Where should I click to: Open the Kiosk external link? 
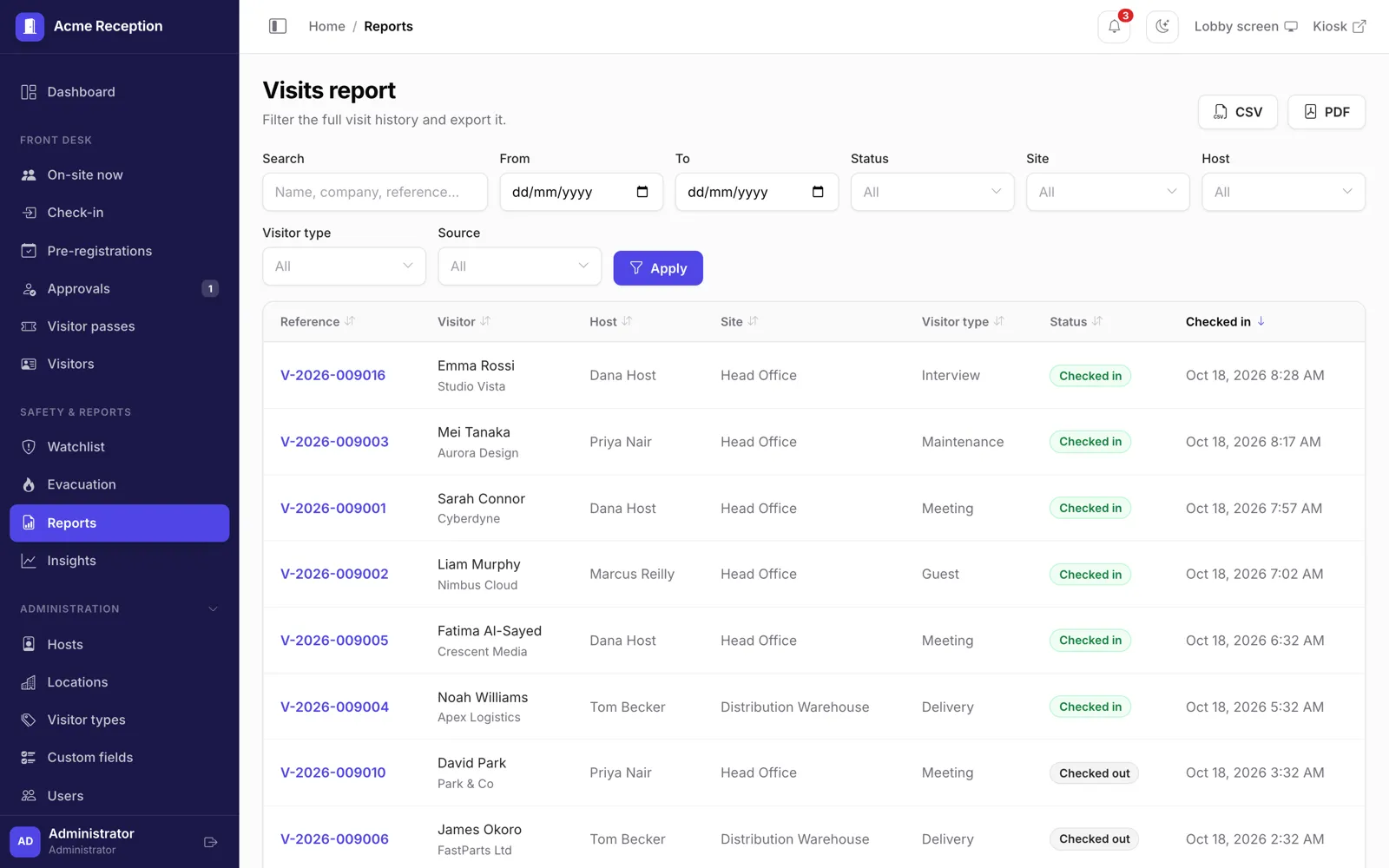1340,26
